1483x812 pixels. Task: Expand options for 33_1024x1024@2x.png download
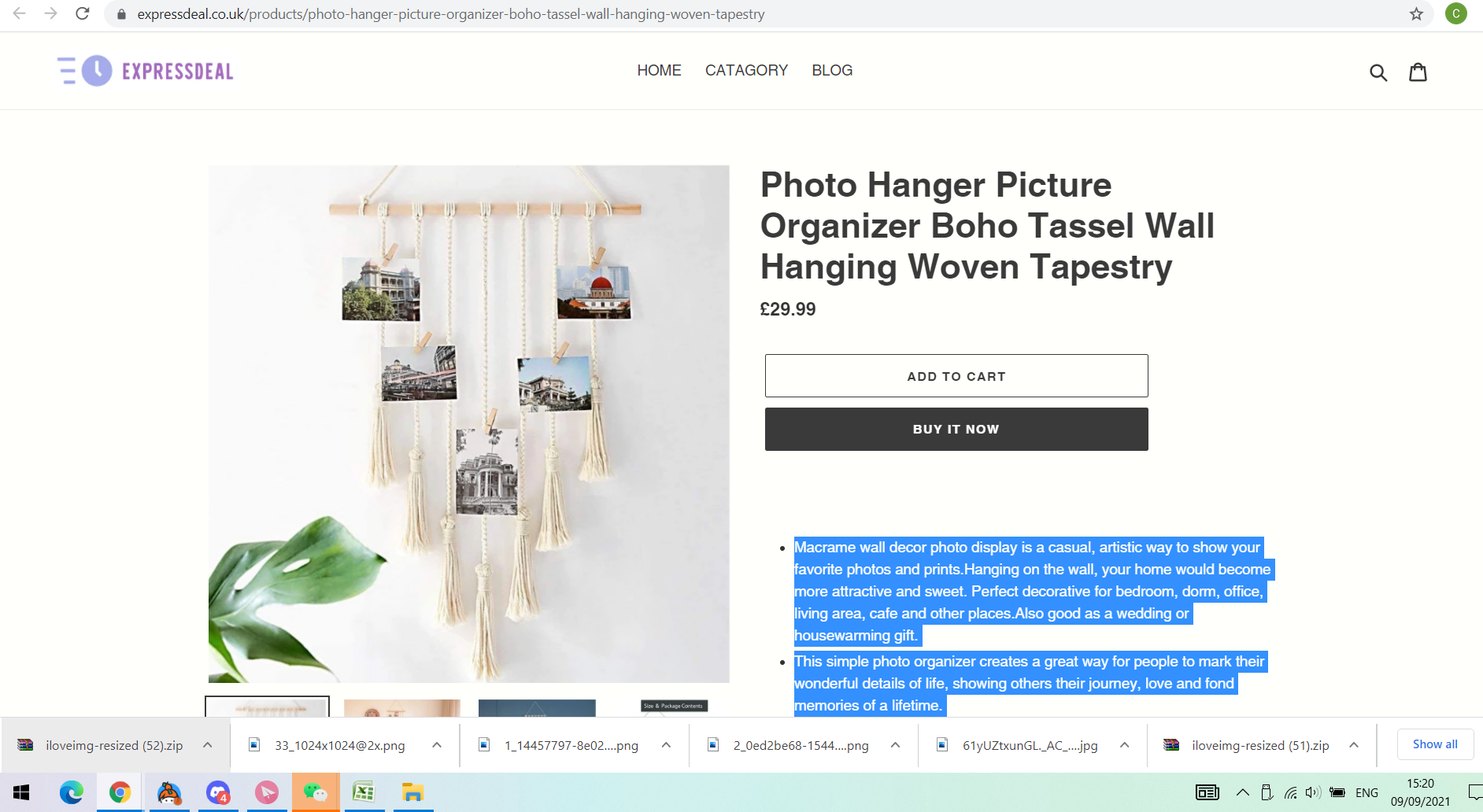(x=437, y=745)
